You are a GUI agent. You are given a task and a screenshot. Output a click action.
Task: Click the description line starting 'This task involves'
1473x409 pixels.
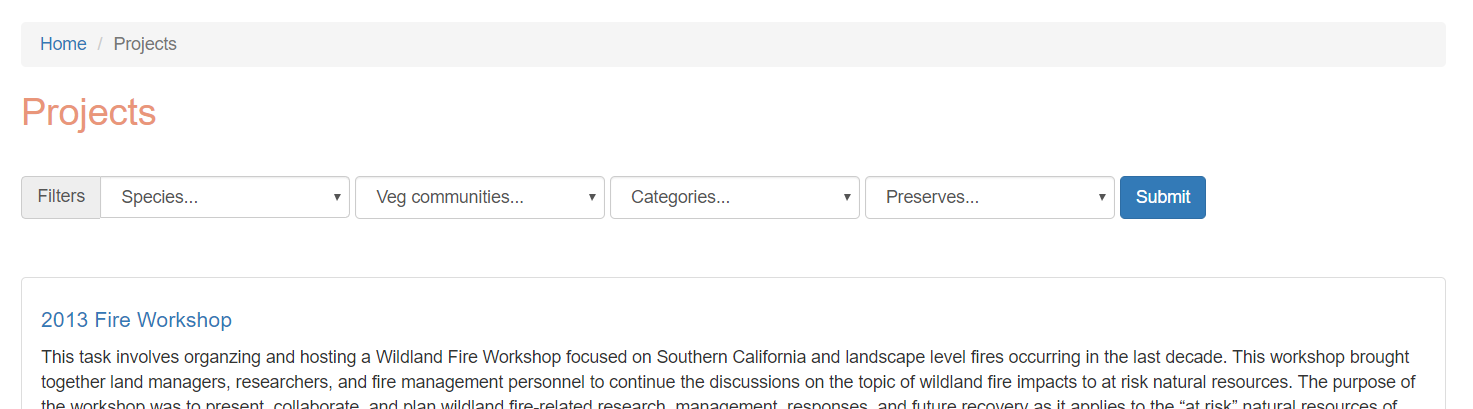click(x=725, y=357)
